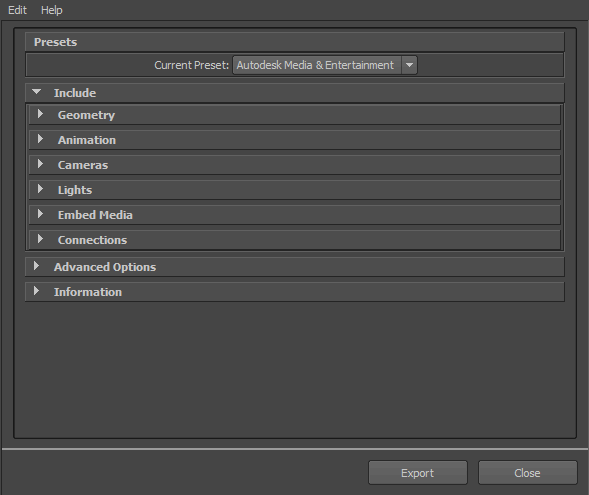Click the Close button
This screenshot has height=495, width=589.
click(x=527, y=473)
